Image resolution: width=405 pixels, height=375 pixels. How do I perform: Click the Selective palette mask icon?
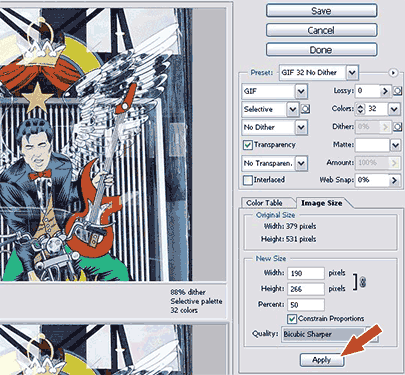(305, 109)
